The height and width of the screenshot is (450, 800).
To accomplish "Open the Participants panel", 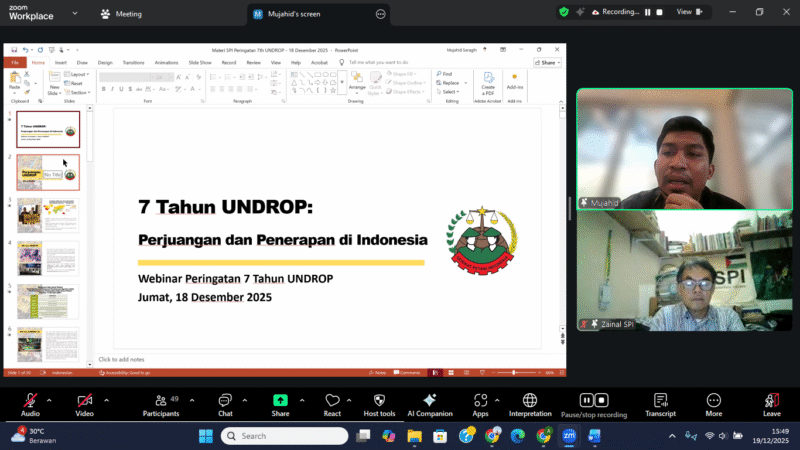I will (x=160, y=399).
